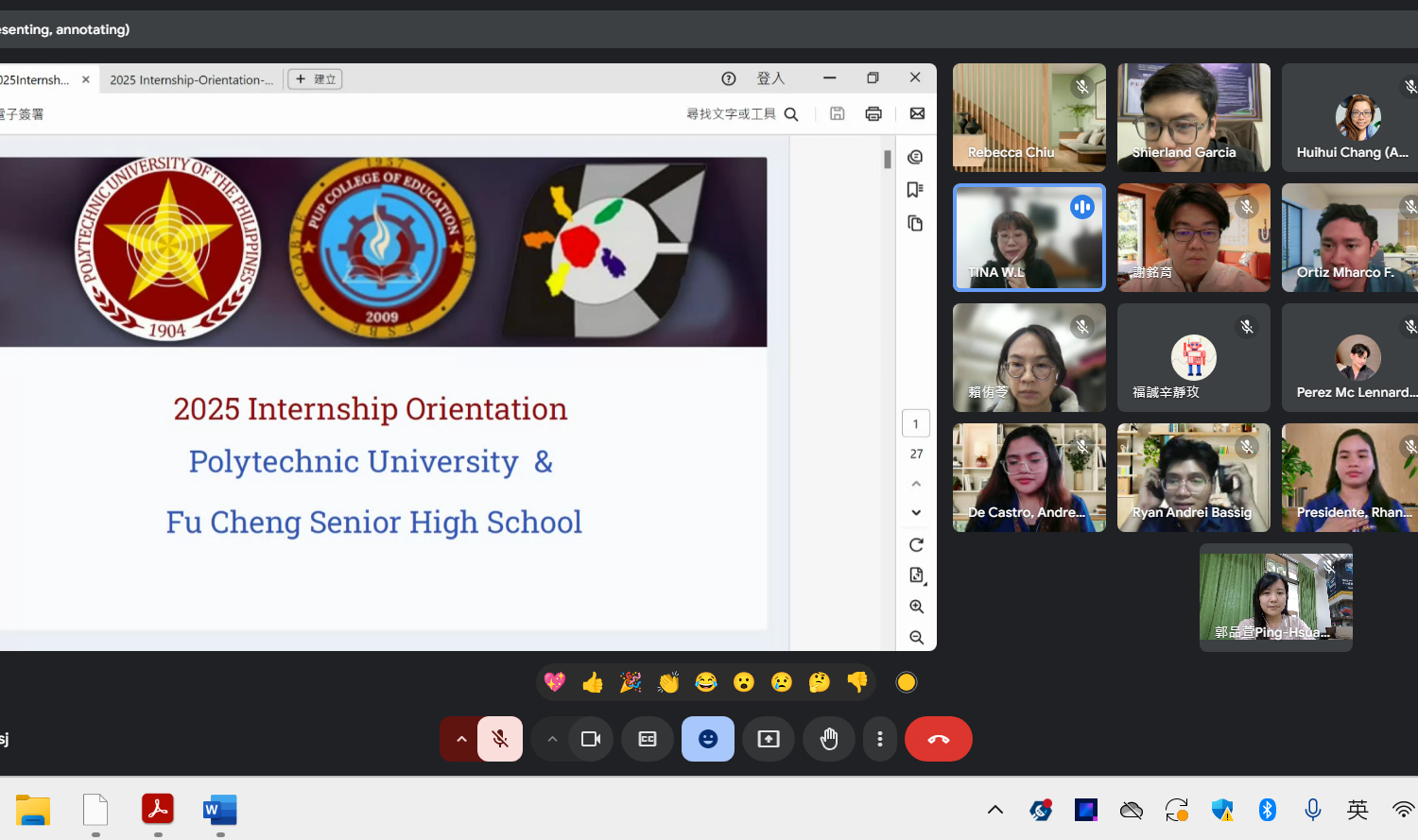This screenshot has width=1418, height=840.
Task: Click the current page number box
Action: [916, 423]
